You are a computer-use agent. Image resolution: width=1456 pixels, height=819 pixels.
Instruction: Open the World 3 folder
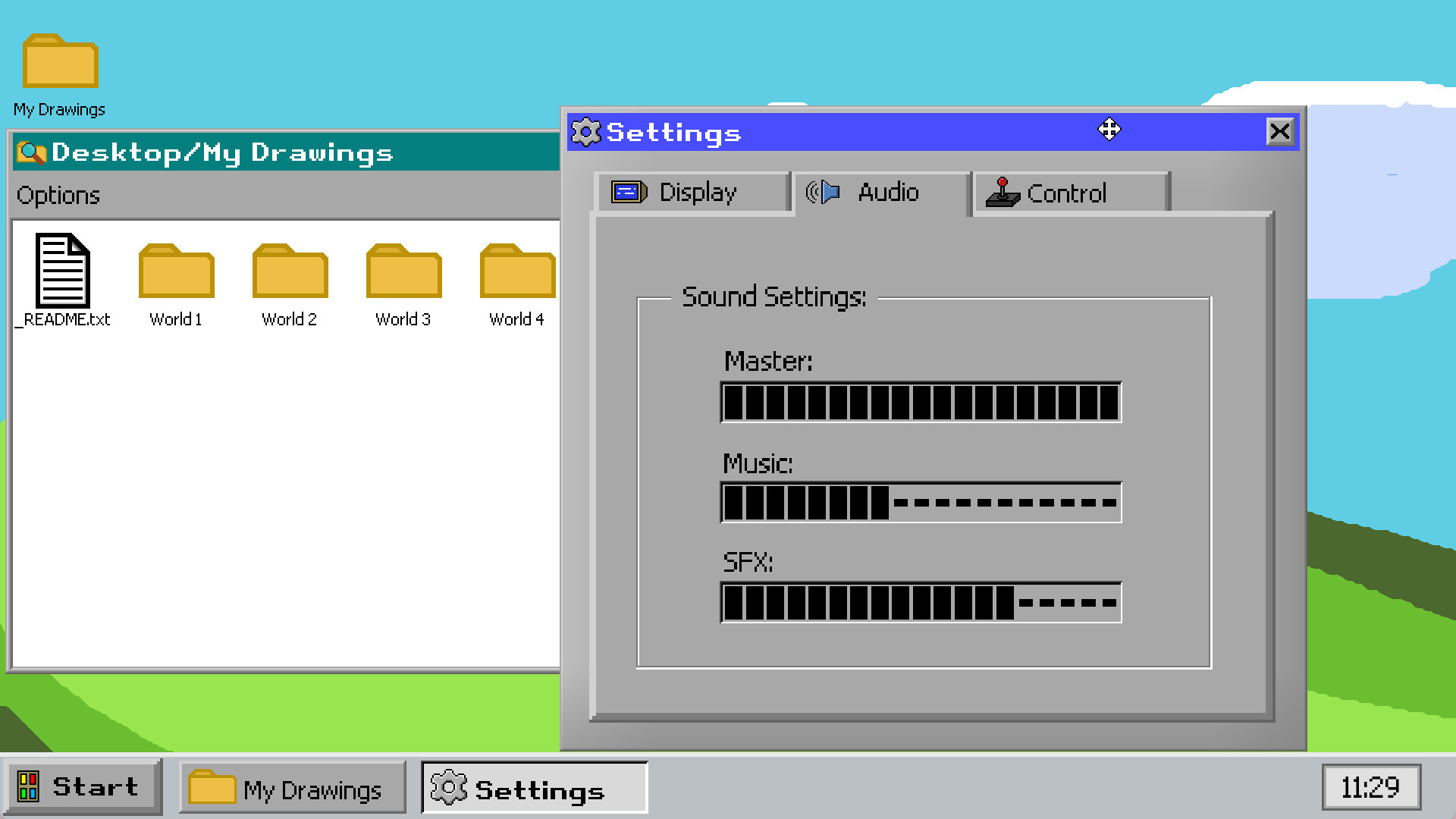point(403,273)
